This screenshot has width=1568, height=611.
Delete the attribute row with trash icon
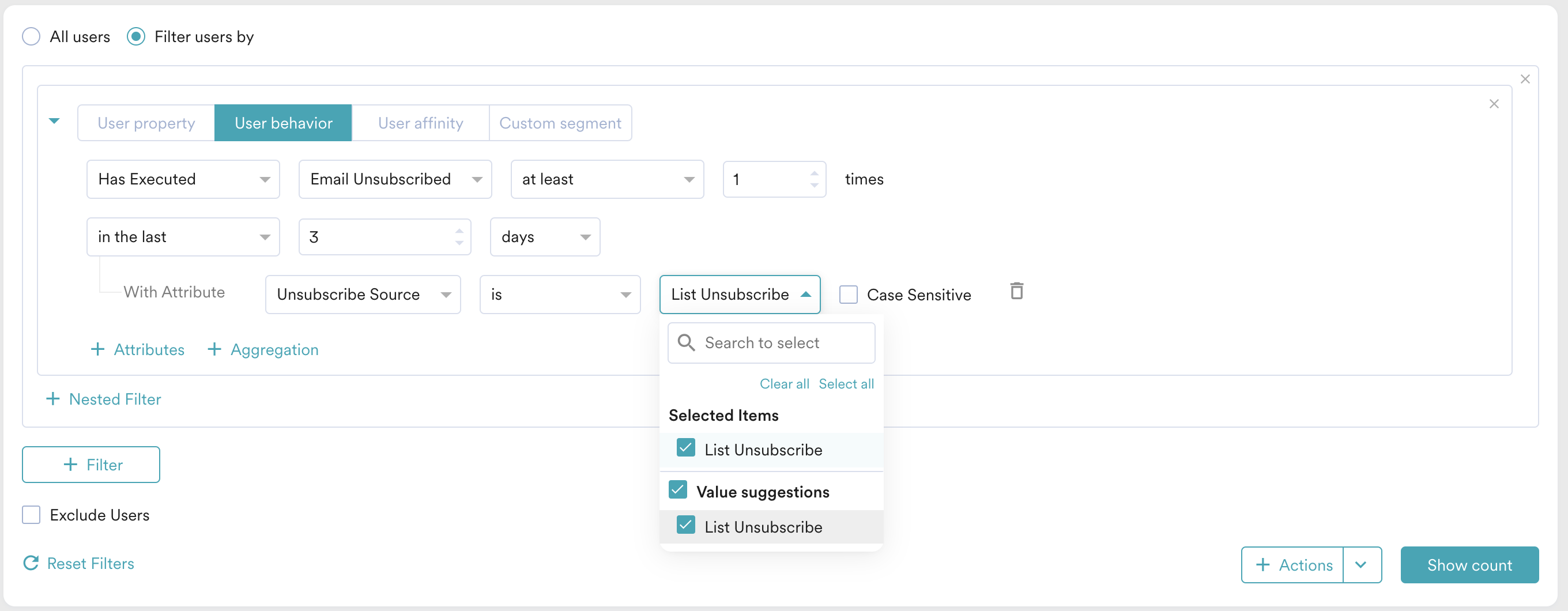pos(1016,292)
